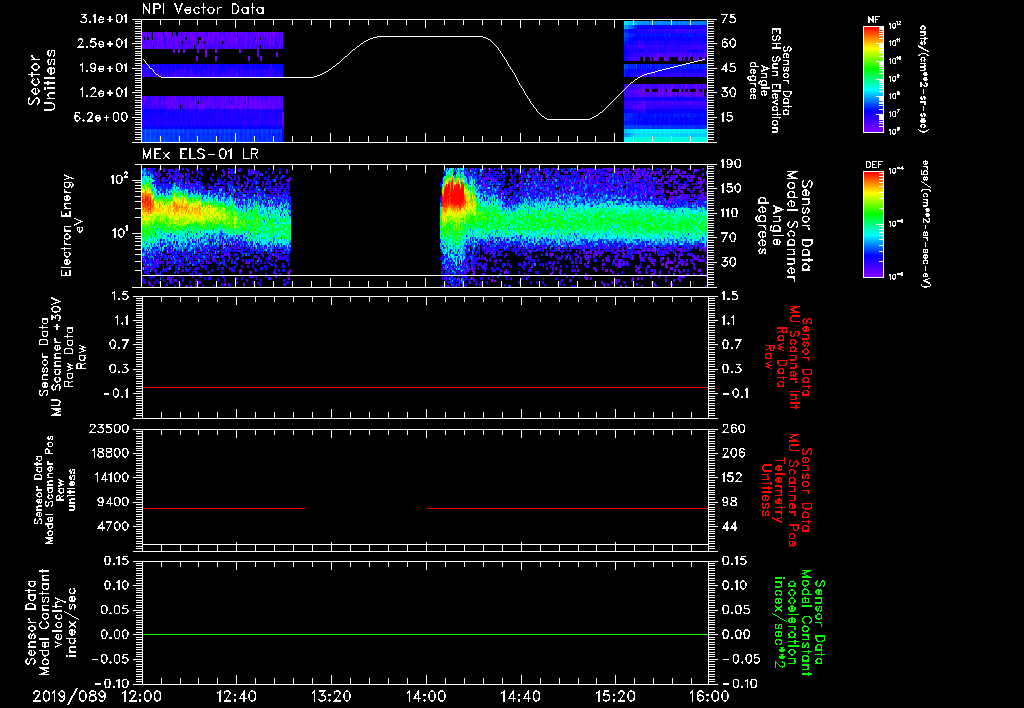Select the "NPI Vector Data" panel title
This screenshot has height=708, width=1024.
point(204,9)
